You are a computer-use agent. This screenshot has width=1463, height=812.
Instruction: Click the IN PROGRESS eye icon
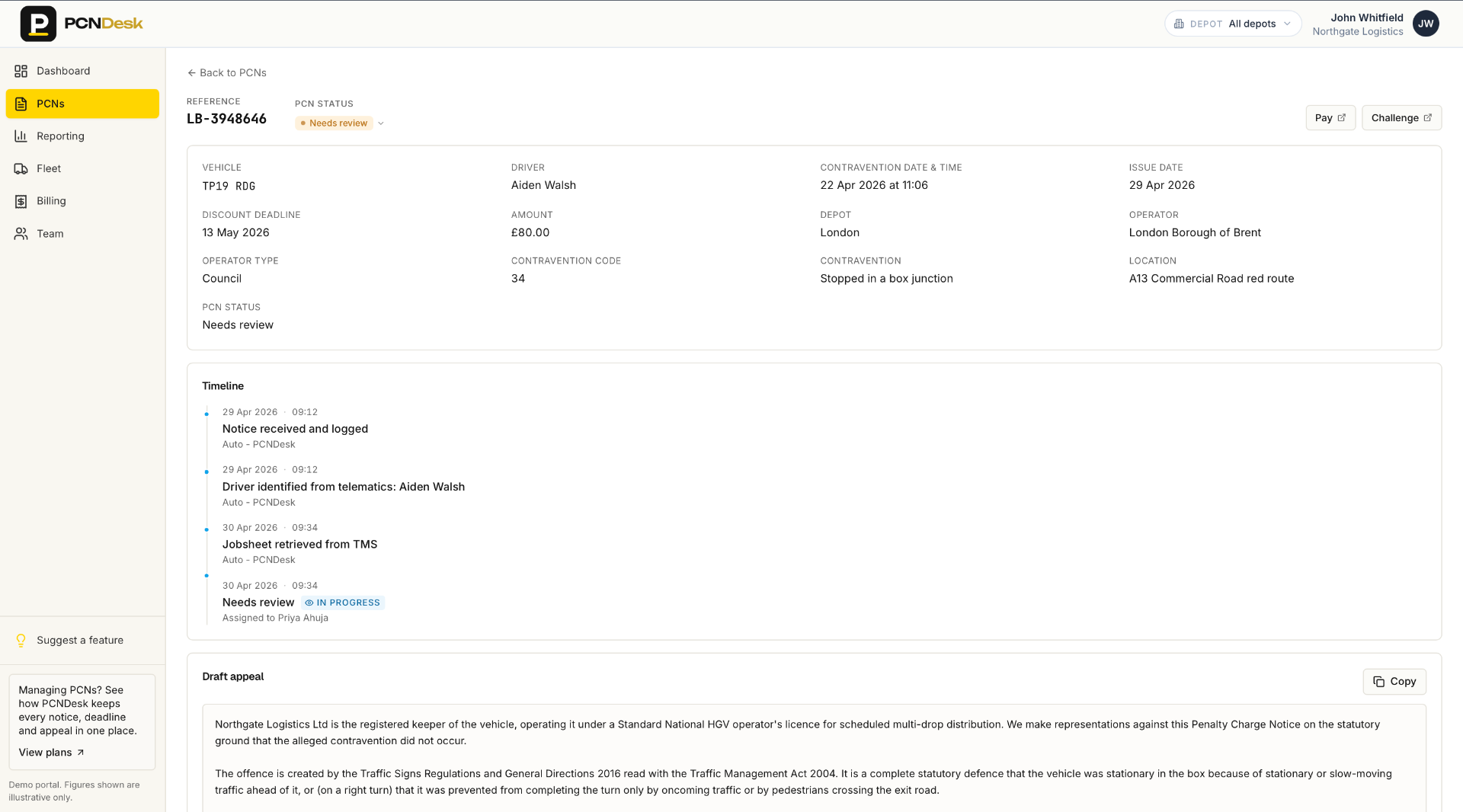(309, 603)
